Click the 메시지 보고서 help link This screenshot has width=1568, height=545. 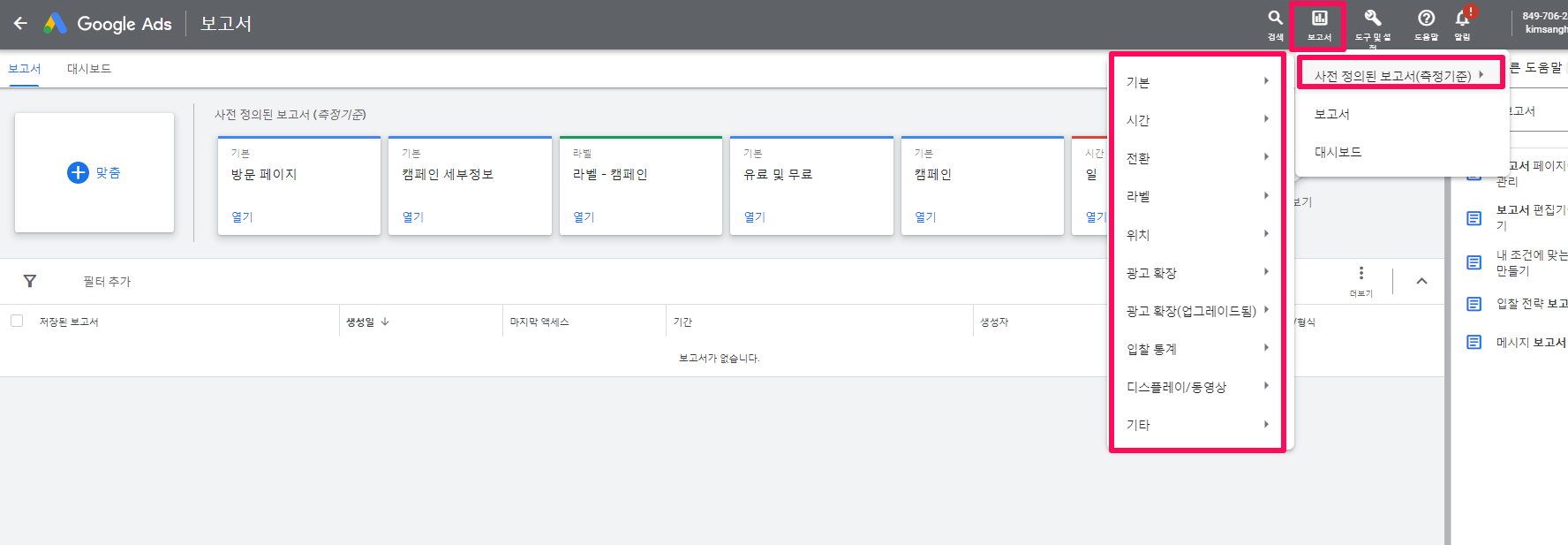tap(1532, 343)
